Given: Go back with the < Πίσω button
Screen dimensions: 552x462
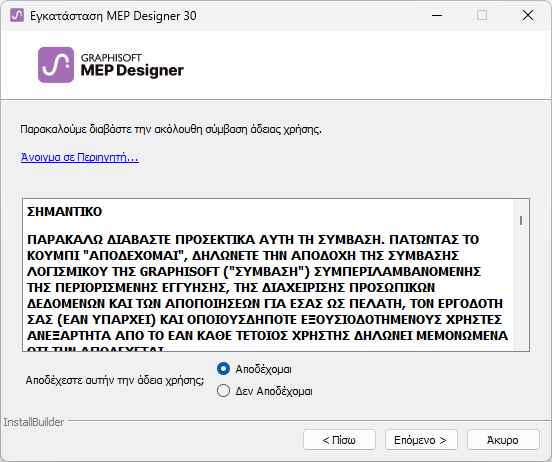Looking at the screenshot, I should tap(339, 440).
